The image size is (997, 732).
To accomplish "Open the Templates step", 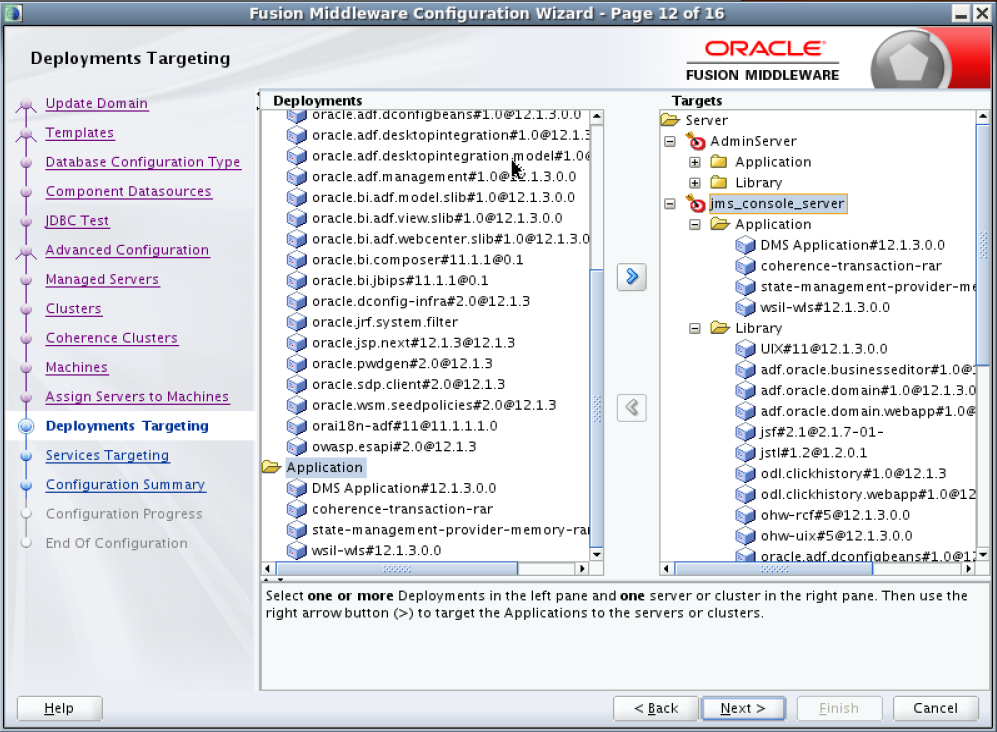I will point(79,132).
